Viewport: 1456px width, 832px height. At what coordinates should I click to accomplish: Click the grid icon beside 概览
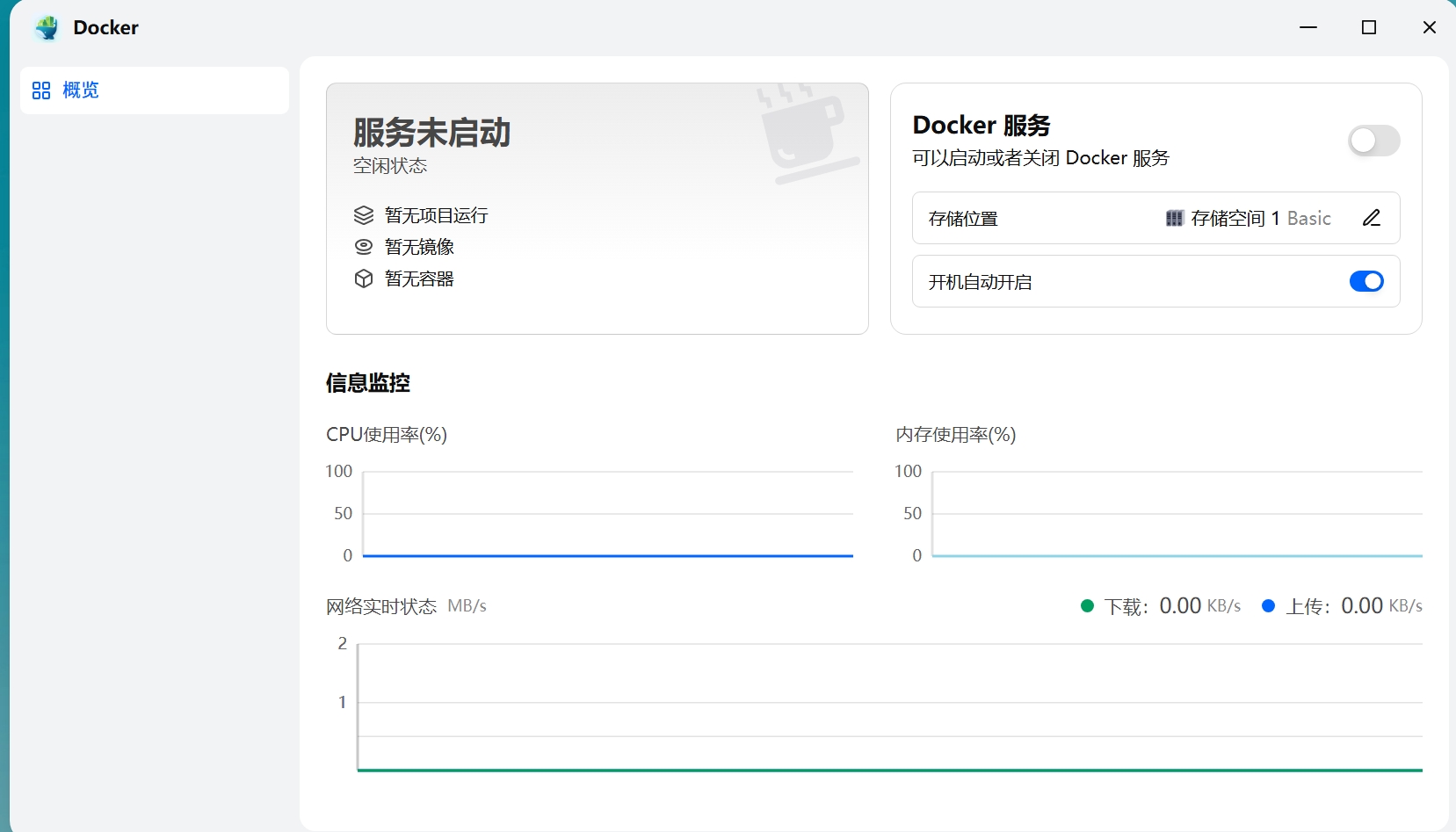41,90
